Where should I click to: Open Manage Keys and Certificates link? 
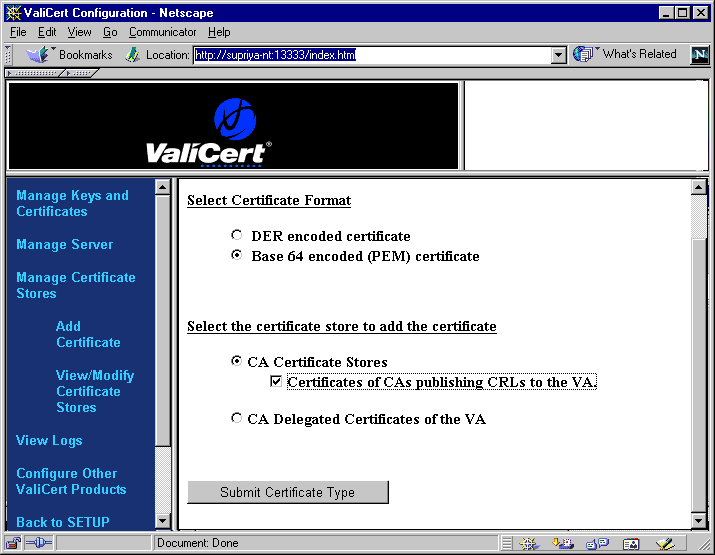tap(72, 203)
